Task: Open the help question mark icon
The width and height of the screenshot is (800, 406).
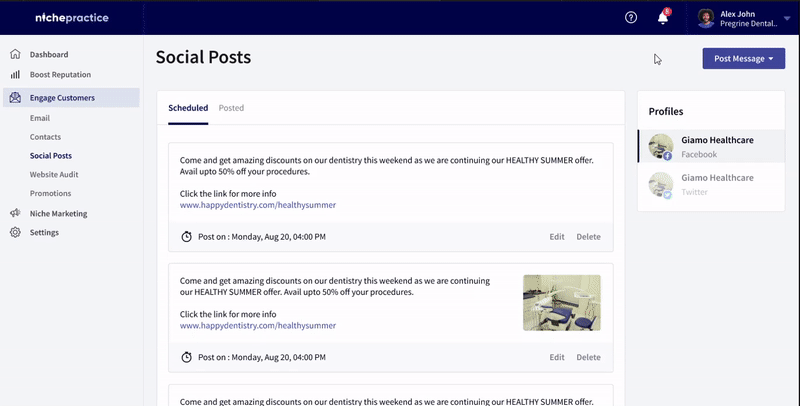Action: [x=631, y=17]
